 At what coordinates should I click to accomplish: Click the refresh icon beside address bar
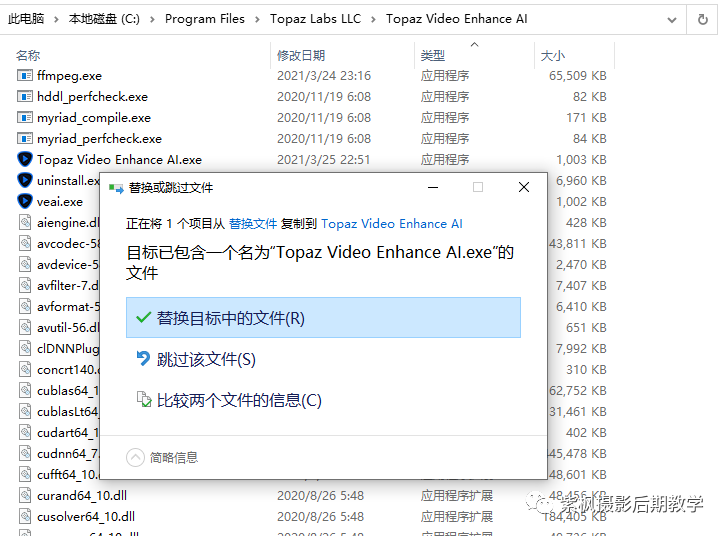[x=702, y=19]
